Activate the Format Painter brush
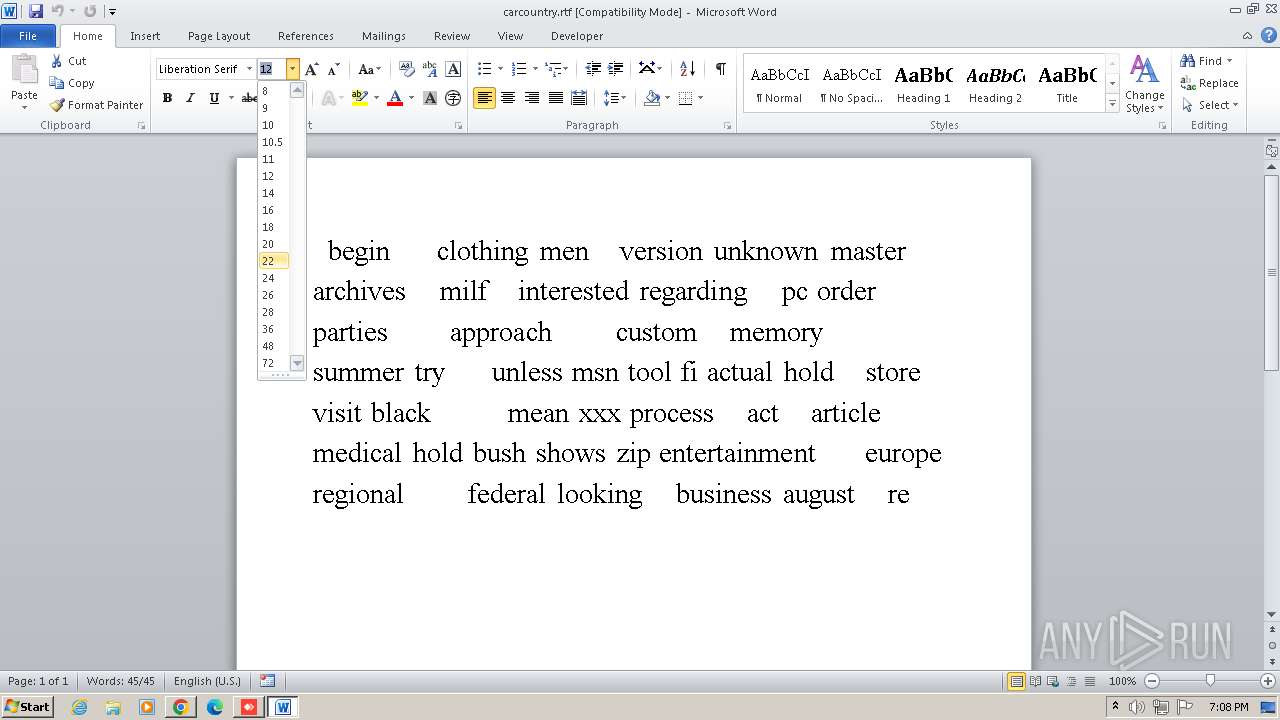Image resolution: width=1280 pixels, height=720 pixels. coord(96,105)
